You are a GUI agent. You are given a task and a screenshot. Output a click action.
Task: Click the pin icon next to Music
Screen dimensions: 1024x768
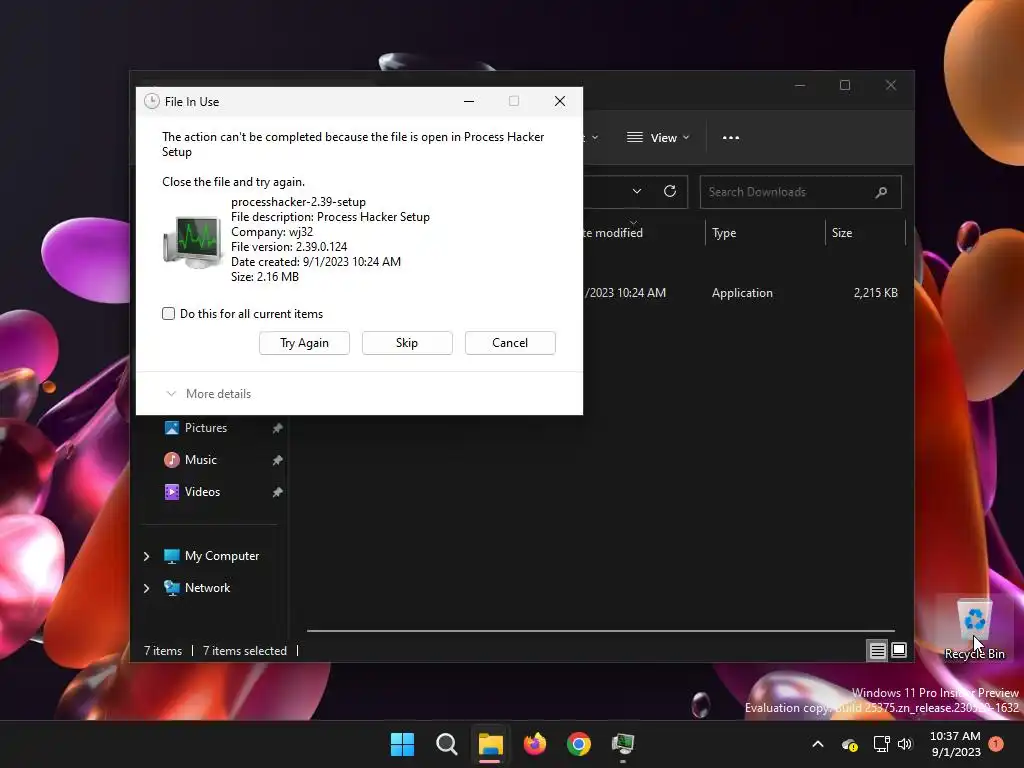click(x=278, y=460)
